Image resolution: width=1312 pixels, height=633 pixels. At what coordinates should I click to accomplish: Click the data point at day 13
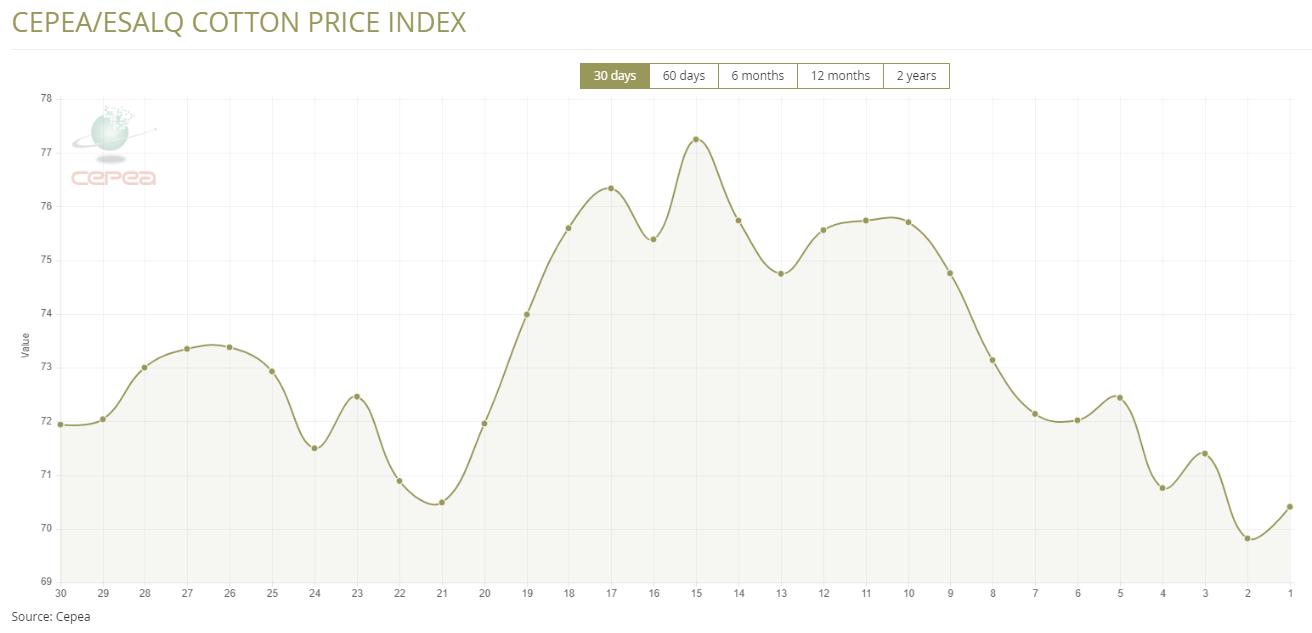point(781,274)
